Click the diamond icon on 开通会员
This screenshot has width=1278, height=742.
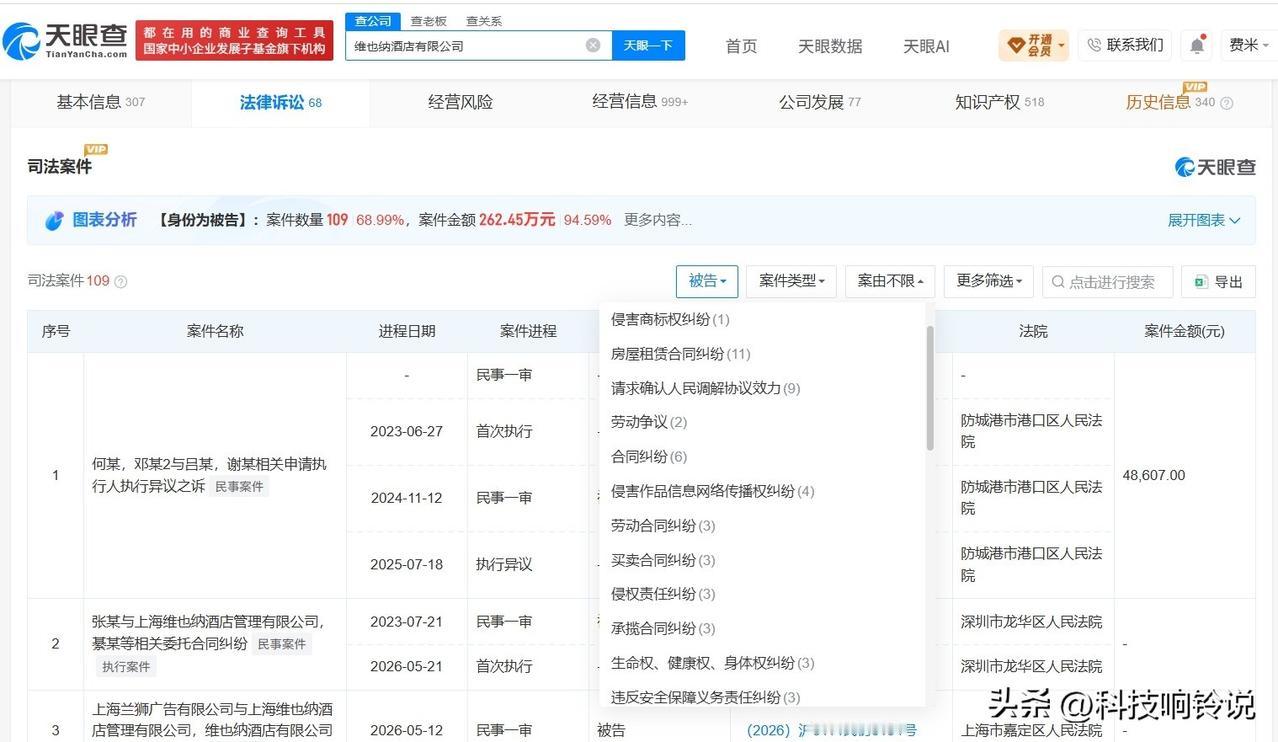pyautogui.click(x=1016, y=45)
